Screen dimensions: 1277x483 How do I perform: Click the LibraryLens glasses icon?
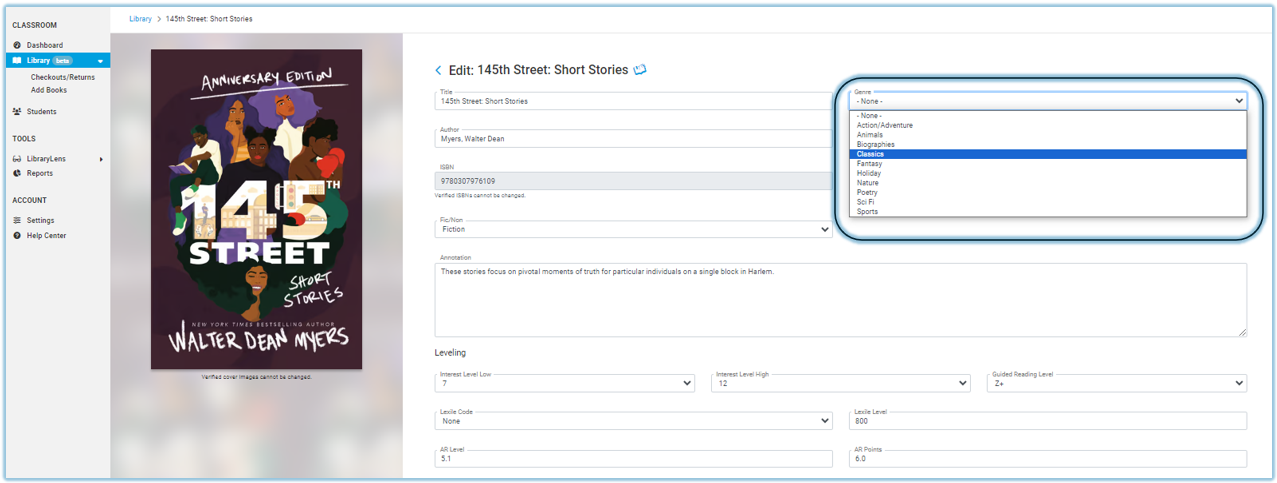pos(17,159)
